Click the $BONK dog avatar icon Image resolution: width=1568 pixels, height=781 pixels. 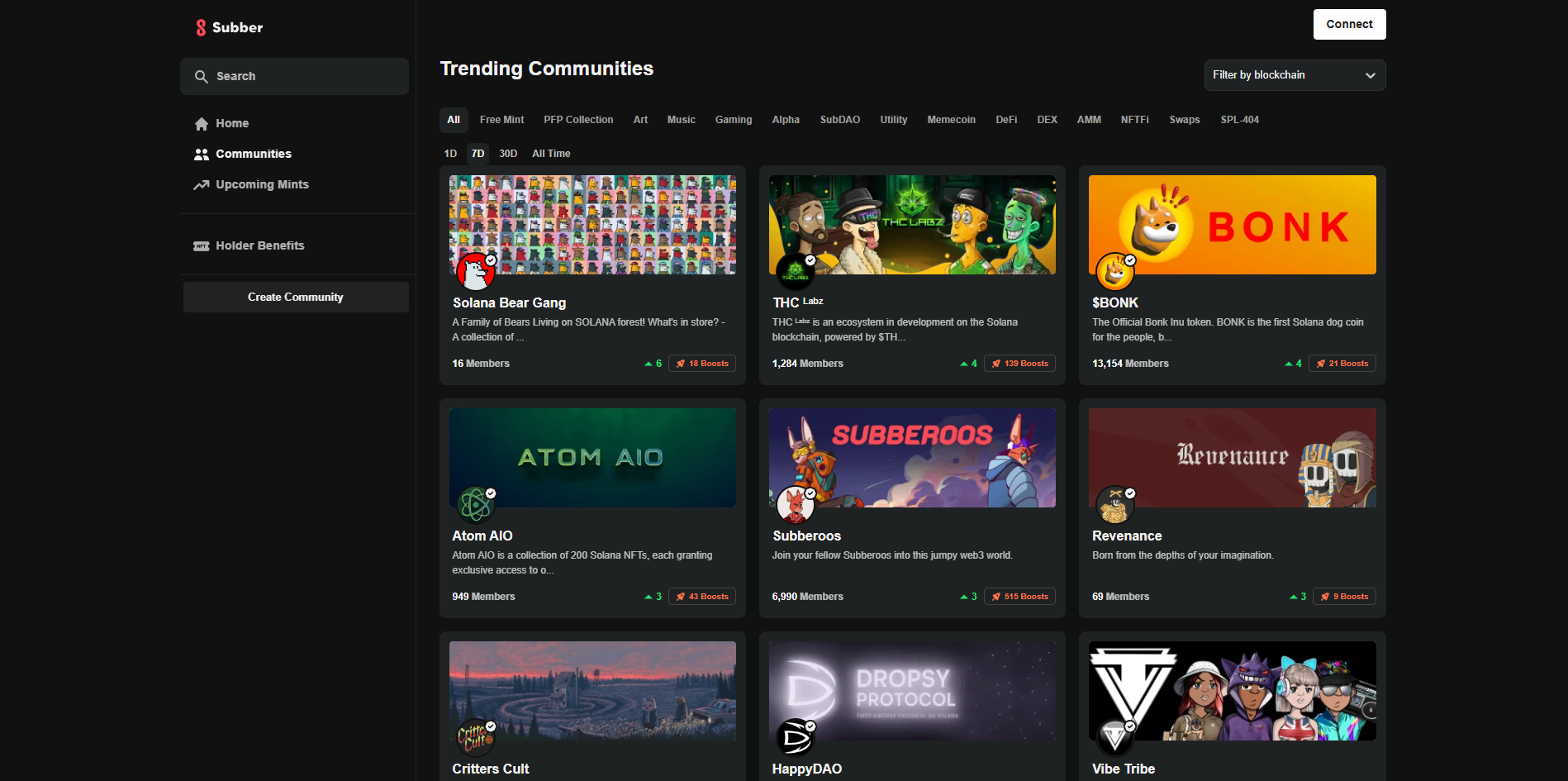click(1114, 272)
